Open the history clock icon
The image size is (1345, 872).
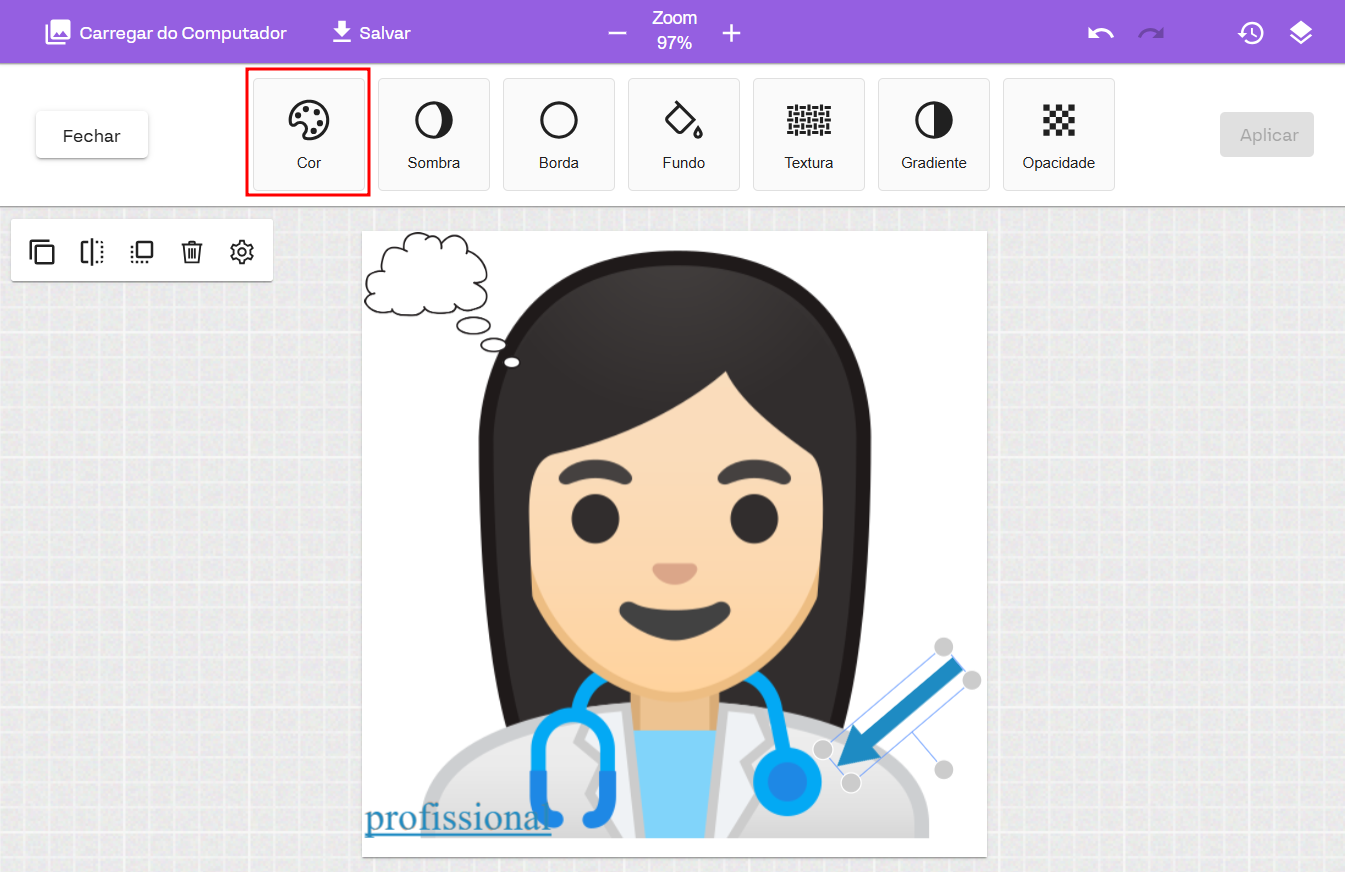(x=1250, y=33)
